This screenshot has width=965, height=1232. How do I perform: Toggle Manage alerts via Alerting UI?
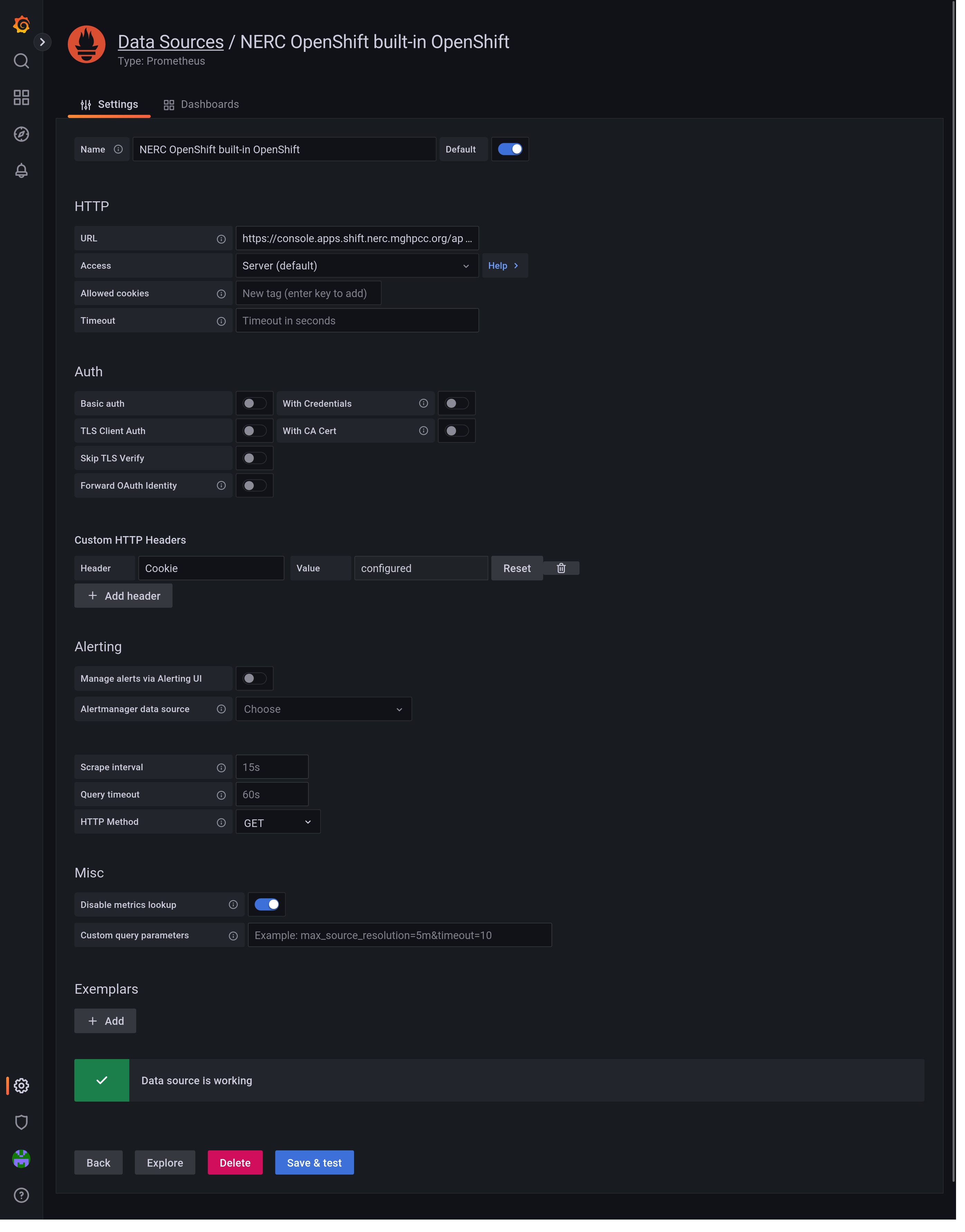257,685
